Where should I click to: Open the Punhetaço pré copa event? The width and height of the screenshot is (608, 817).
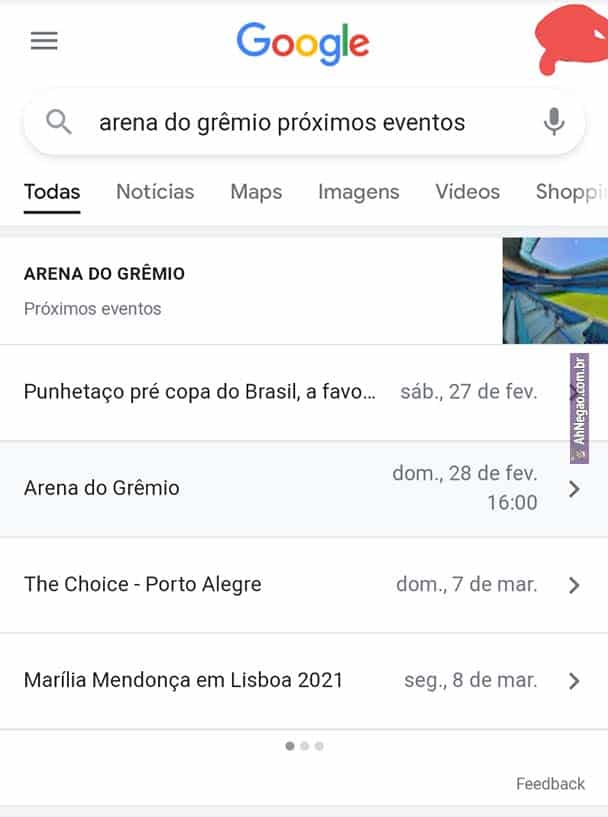[x=200, y=391]
